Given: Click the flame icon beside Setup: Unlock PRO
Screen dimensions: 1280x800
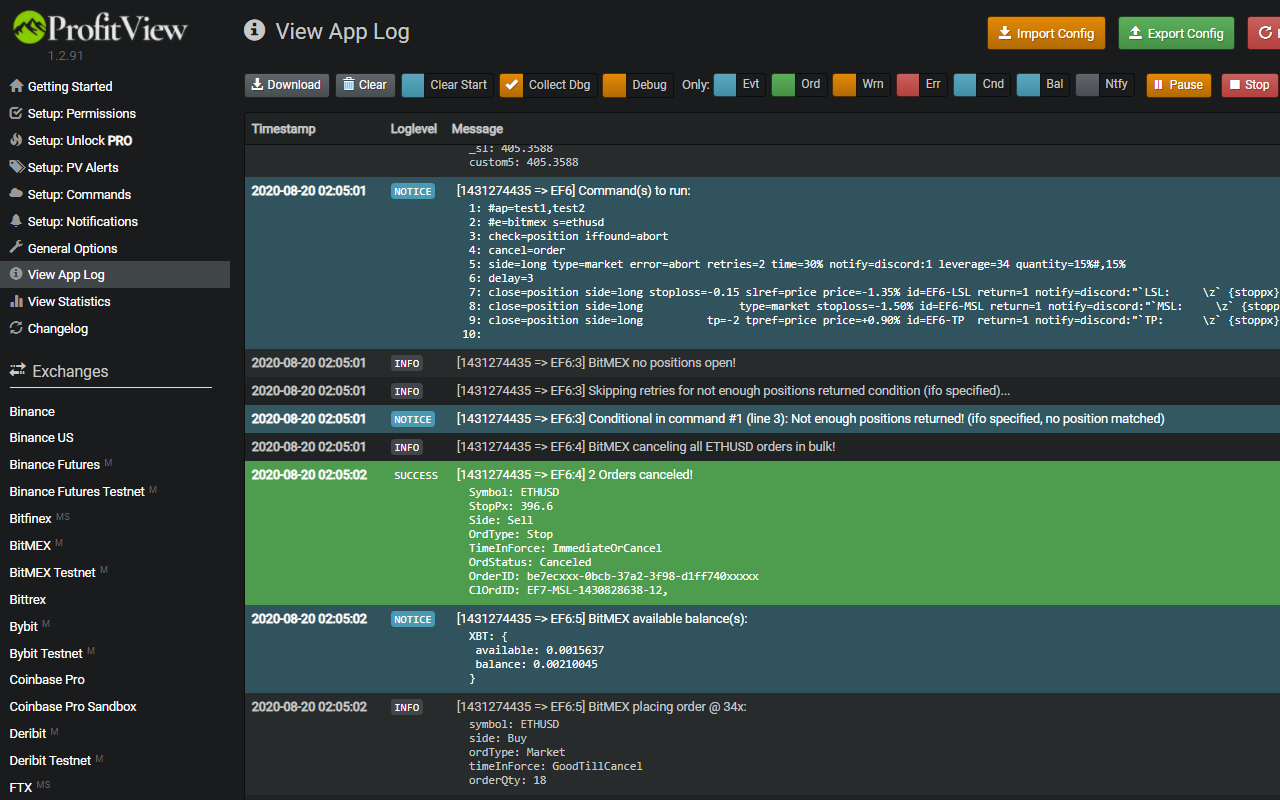Looking at the screenshot, I should (16, 140).
